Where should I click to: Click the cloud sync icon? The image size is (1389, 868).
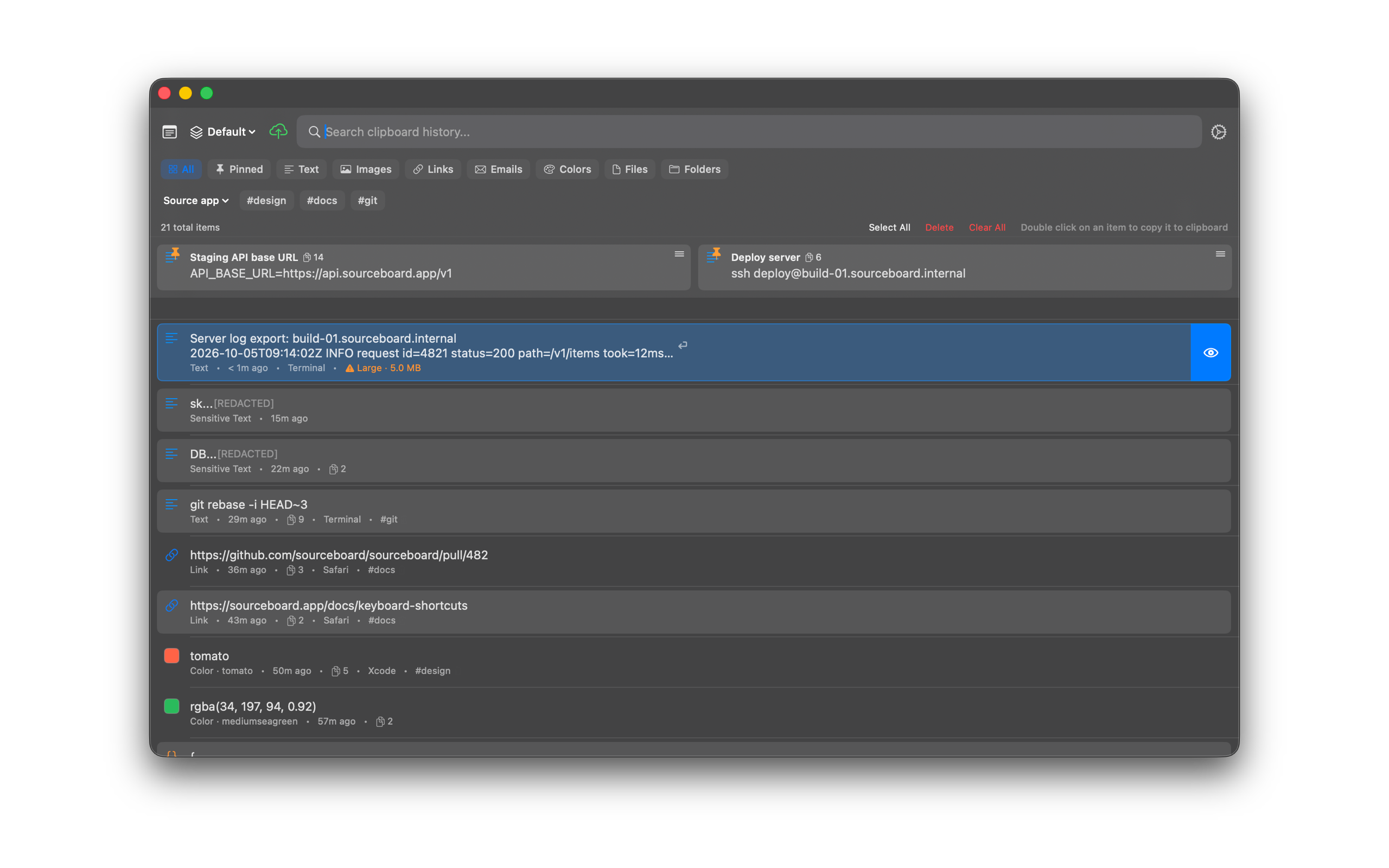click(x=278, y=131)
